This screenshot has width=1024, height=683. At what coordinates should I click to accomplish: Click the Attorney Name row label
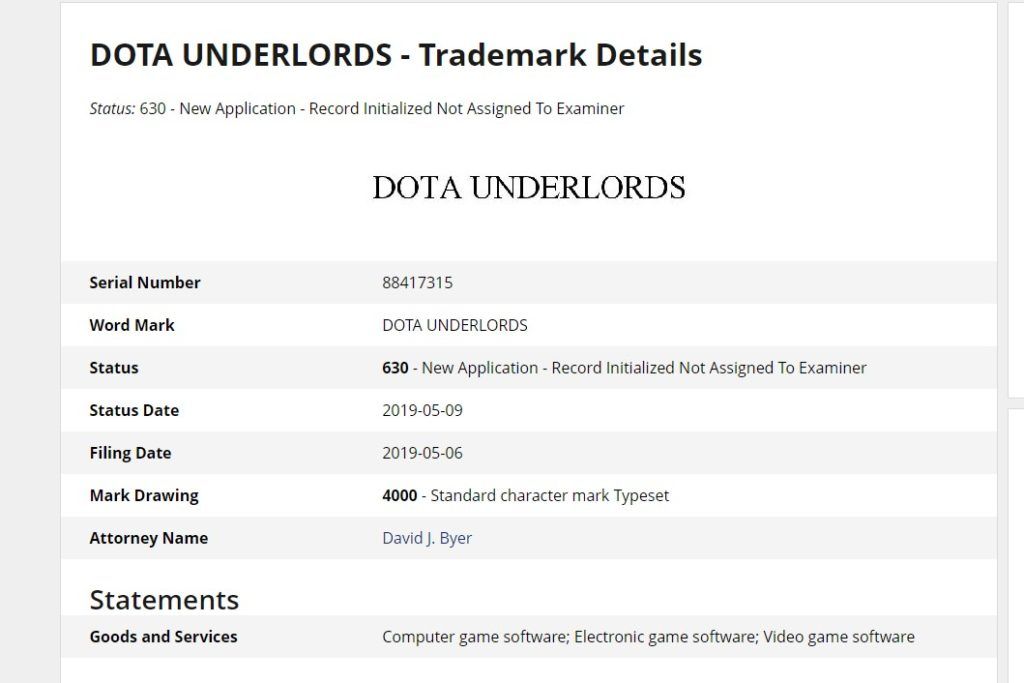[x=149, y=538]
